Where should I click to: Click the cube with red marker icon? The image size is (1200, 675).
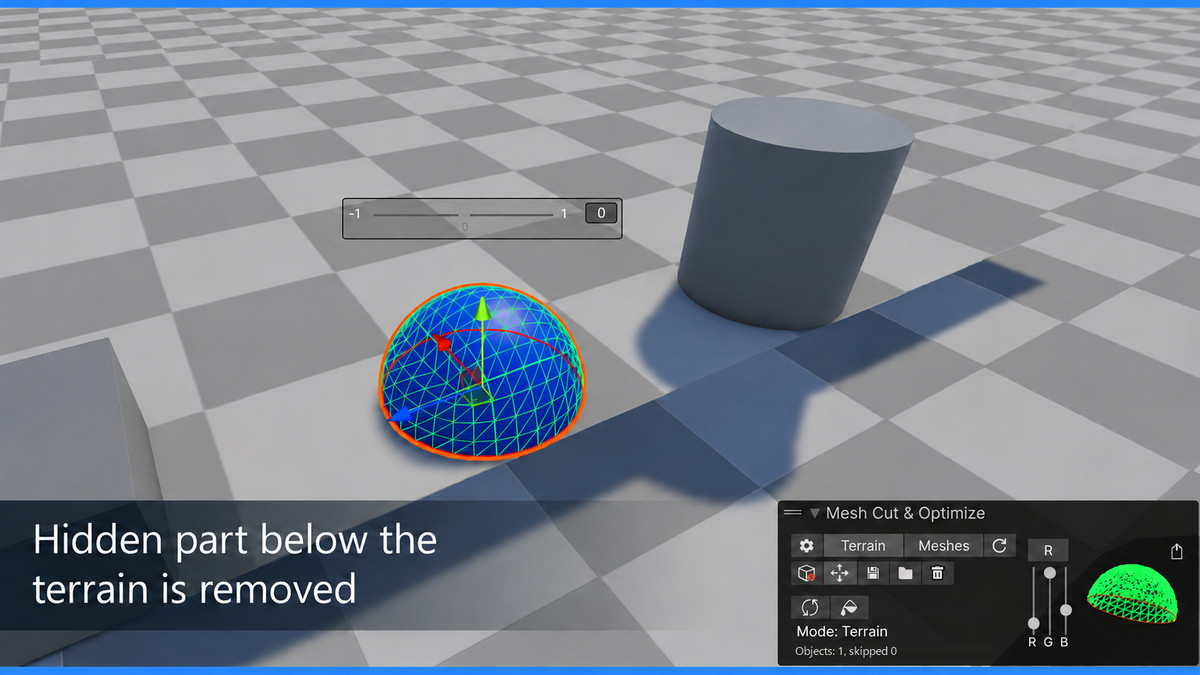pos(806,573)
